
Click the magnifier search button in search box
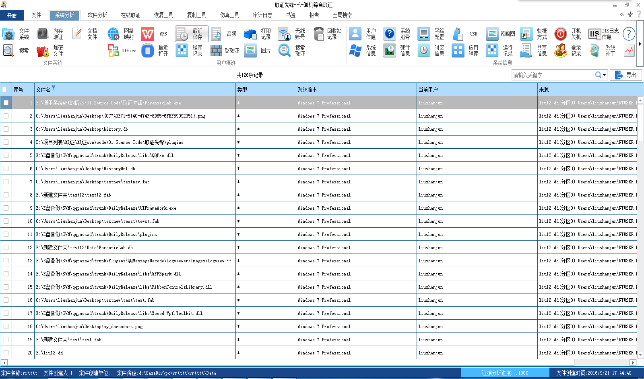pos(598,75)
